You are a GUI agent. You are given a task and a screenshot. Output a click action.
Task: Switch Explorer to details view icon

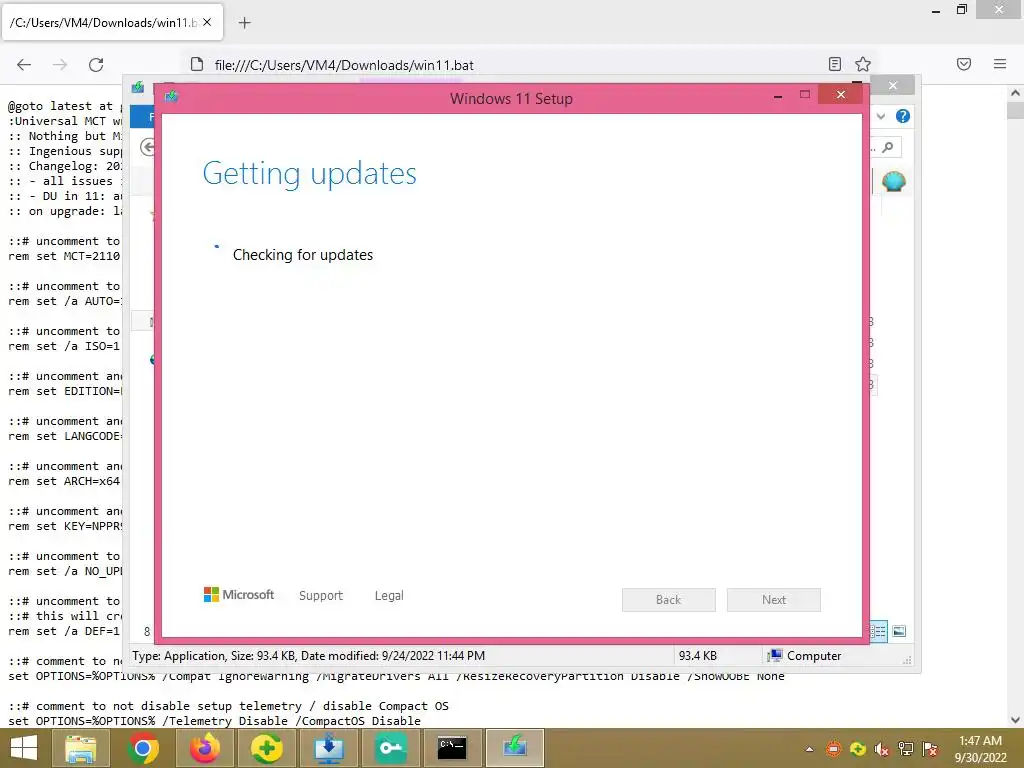coord(879,631)
